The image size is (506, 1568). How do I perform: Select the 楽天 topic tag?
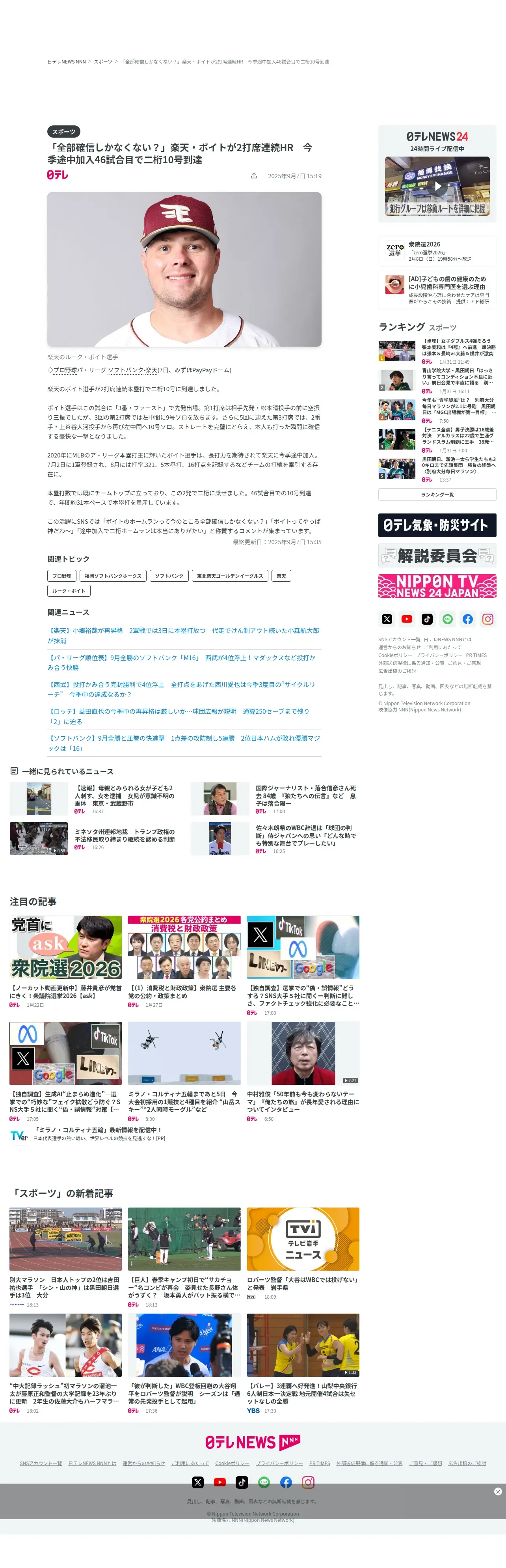point(281,576)
